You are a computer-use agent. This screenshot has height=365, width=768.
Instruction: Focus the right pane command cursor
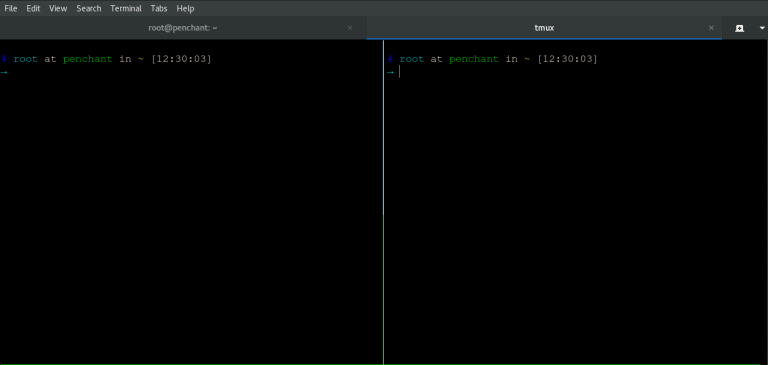(400, 72)
